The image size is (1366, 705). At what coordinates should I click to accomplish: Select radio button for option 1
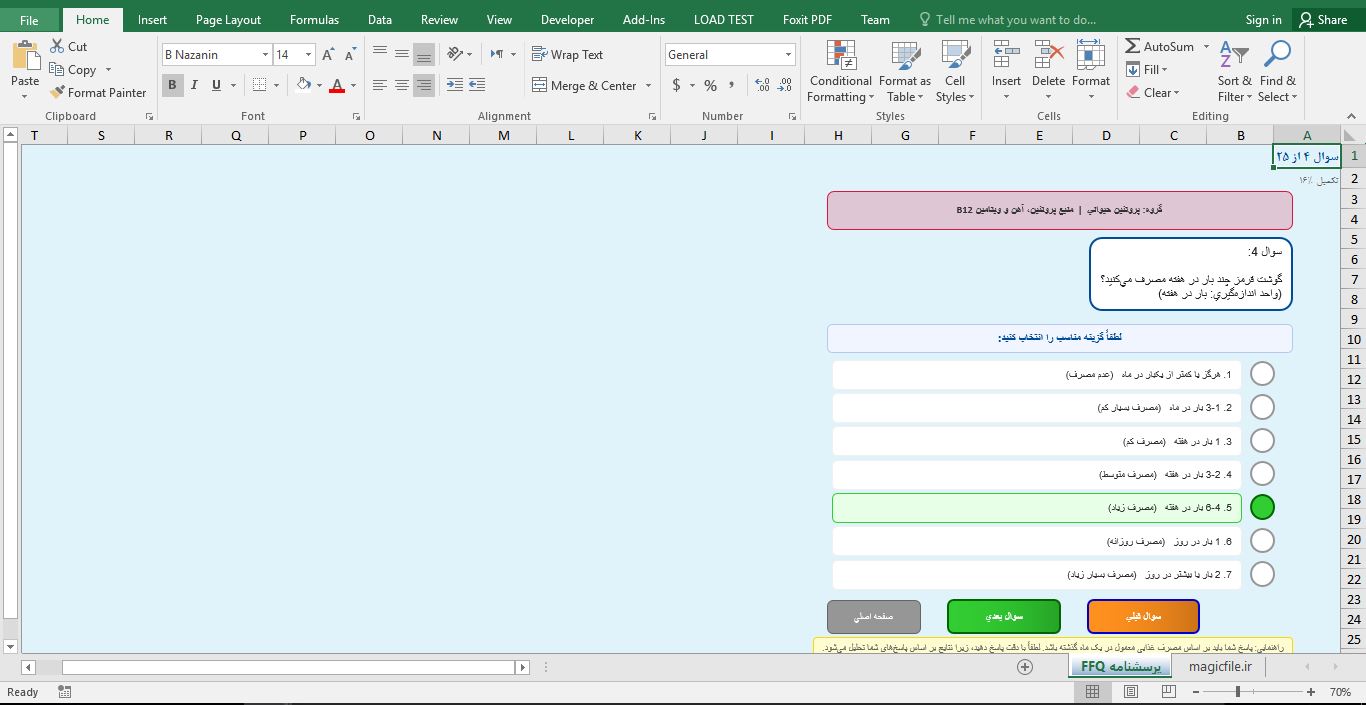click(x=1262, y=374)
